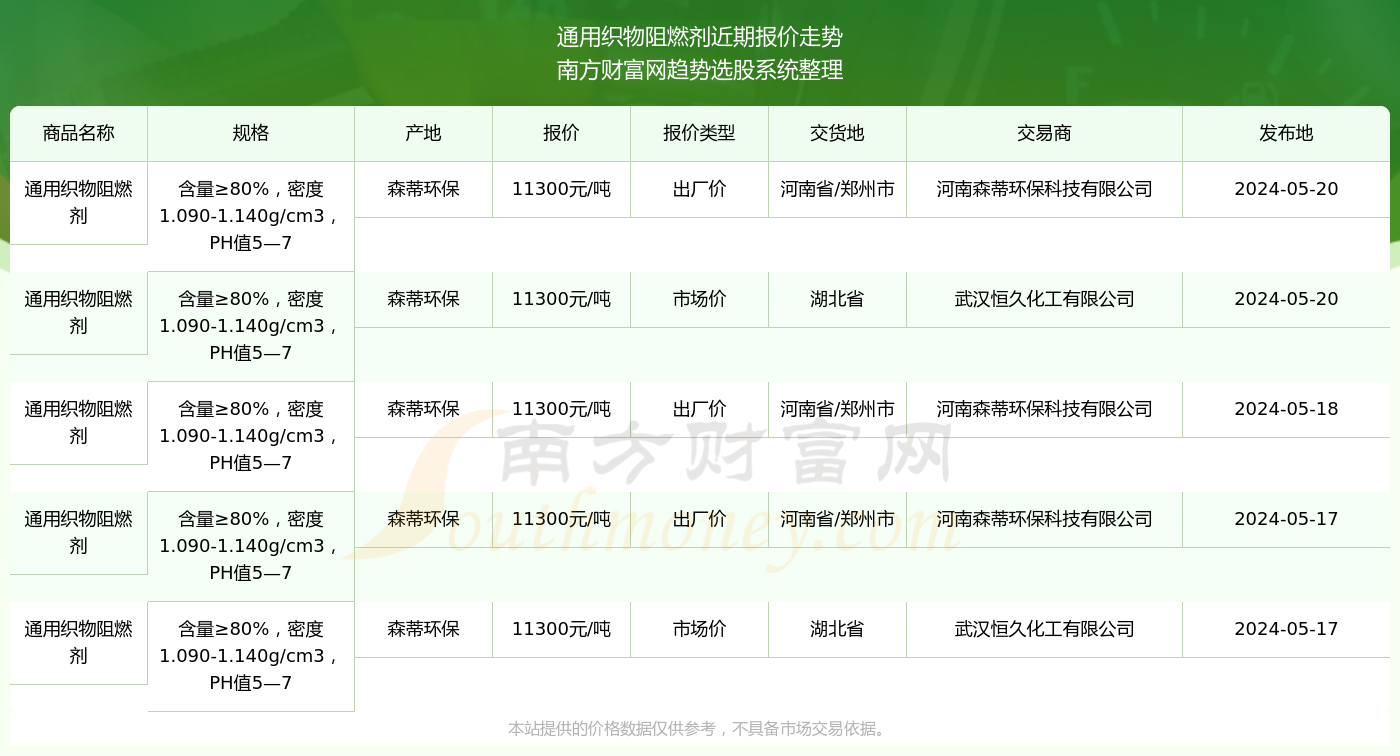
Task: Click 河南省/郑州市 in the 2024-05-18 row
Action: click(838, 409)
